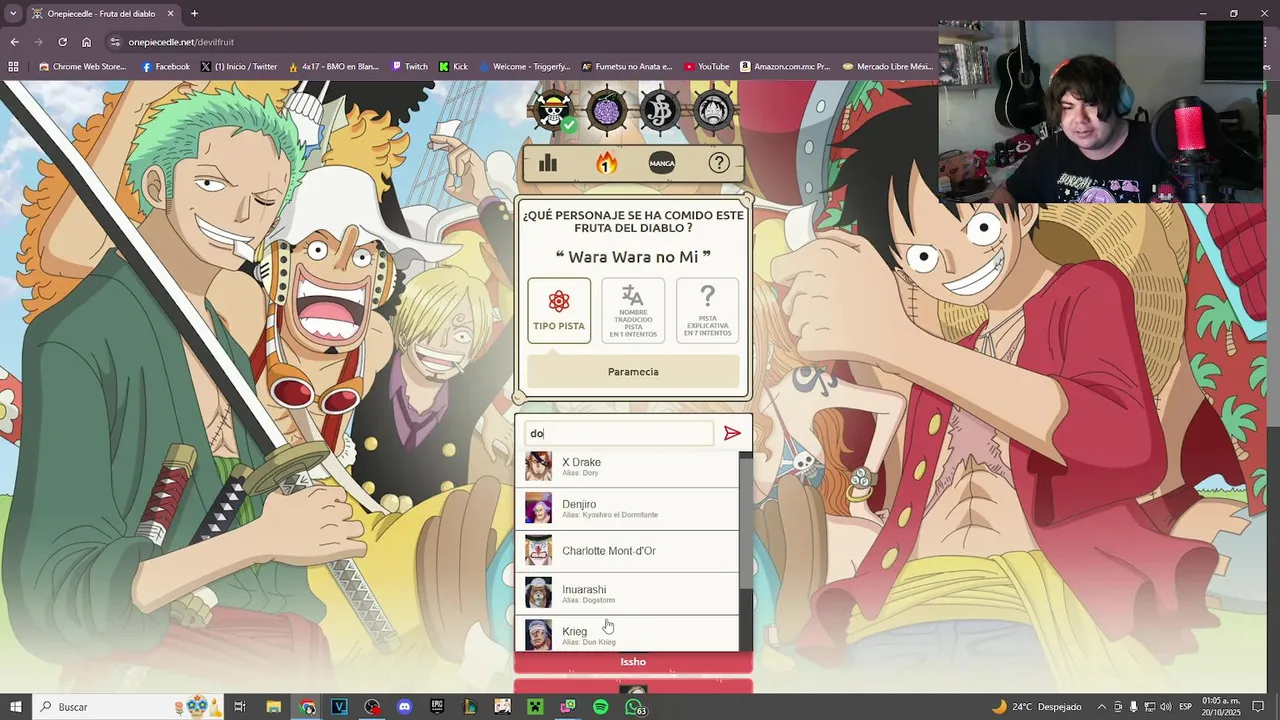The width and height of the screenshot is (1280, 720).
Task: Open Epic Games Launcher from taskbar
Action: (x=437, y=707)
